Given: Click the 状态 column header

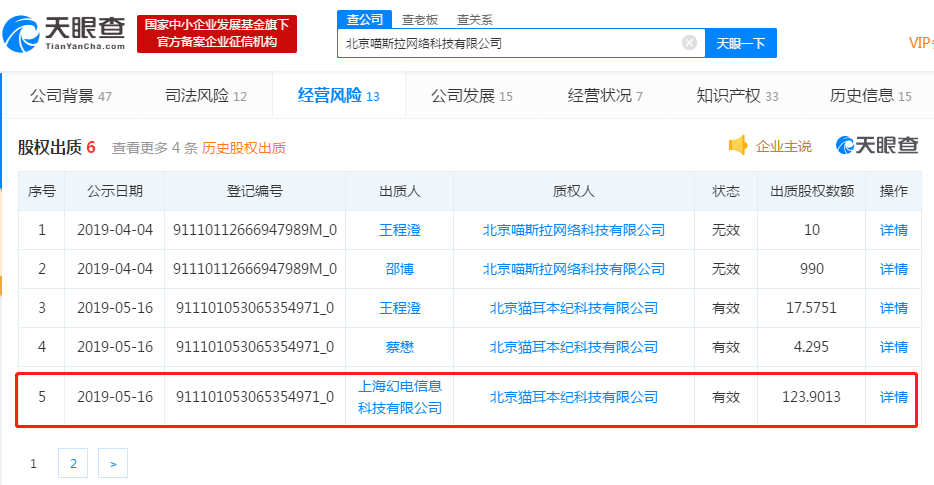Looking at the screenshot, I should pyautogui.click(x=726, y=191).
